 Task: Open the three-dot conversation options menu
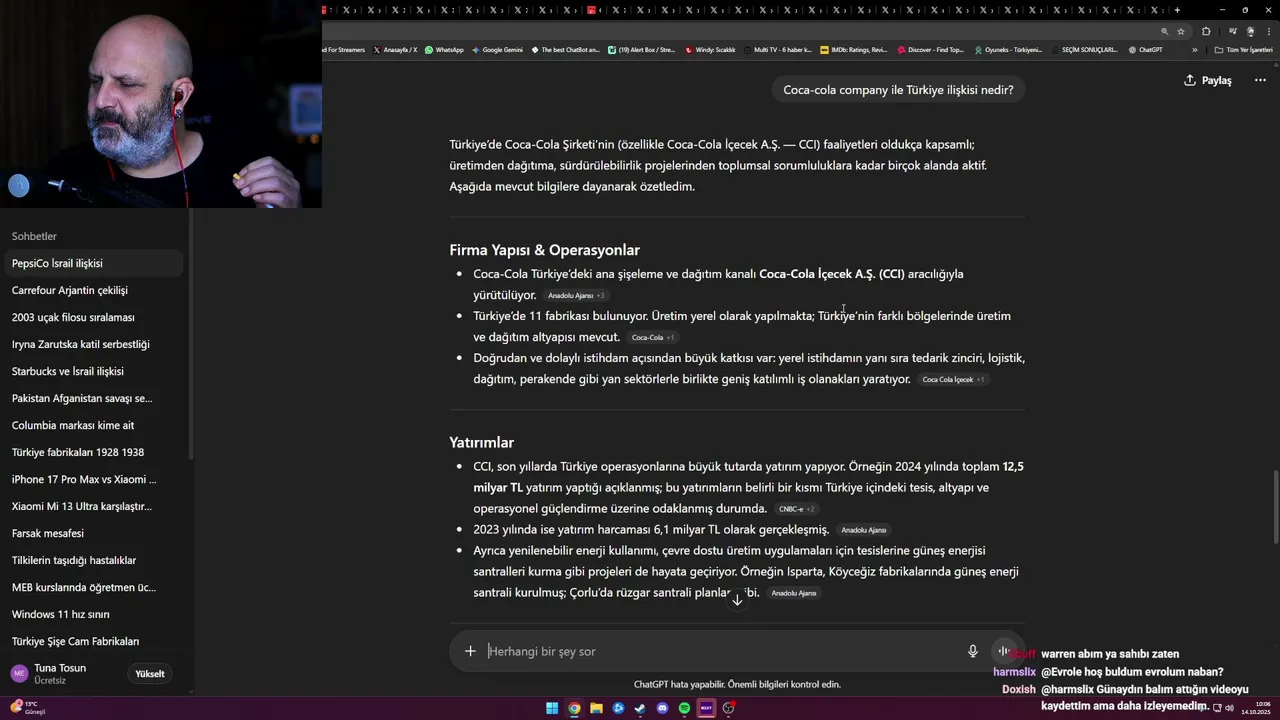(x=1260, y=80)
